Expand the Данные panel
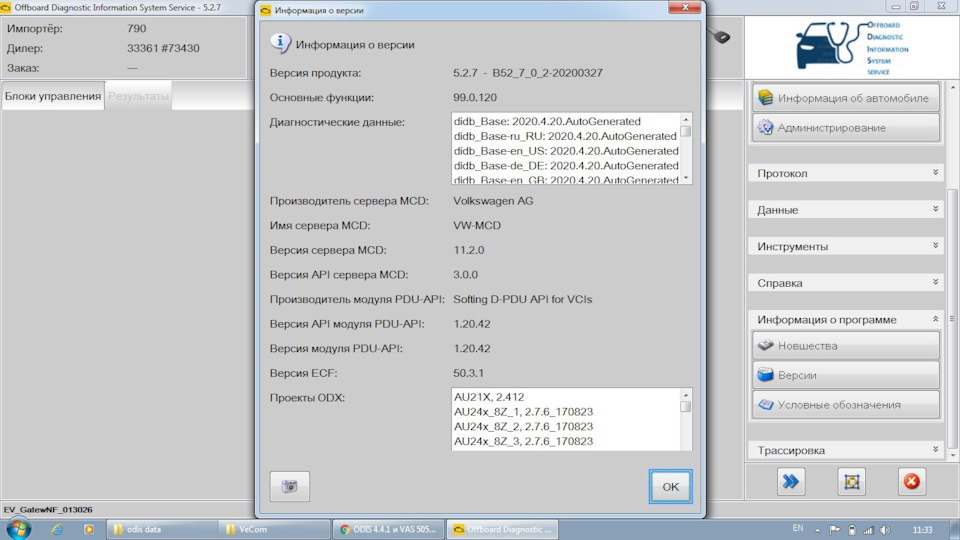This screenshot has width=960, height=540. click(846, 210)
